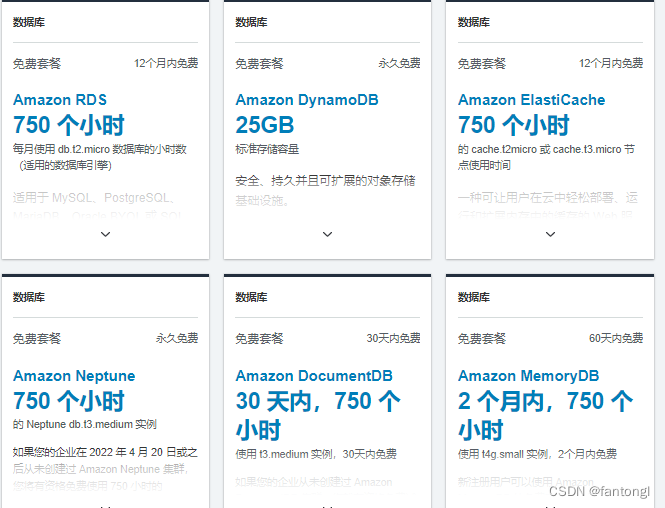The height and width of the screenshot is (508, 665).
Task: Expand the Amazon DynamoDB card chevron
Action: point(327,234)
